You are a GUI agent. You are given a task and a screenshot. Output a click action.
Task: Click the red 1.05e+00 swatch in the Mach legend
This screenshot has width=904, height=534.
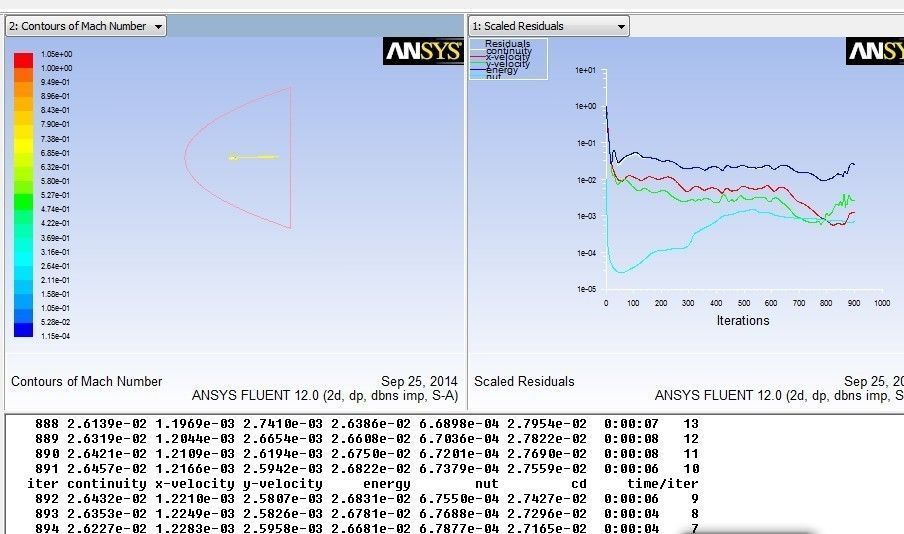point(24,60)
